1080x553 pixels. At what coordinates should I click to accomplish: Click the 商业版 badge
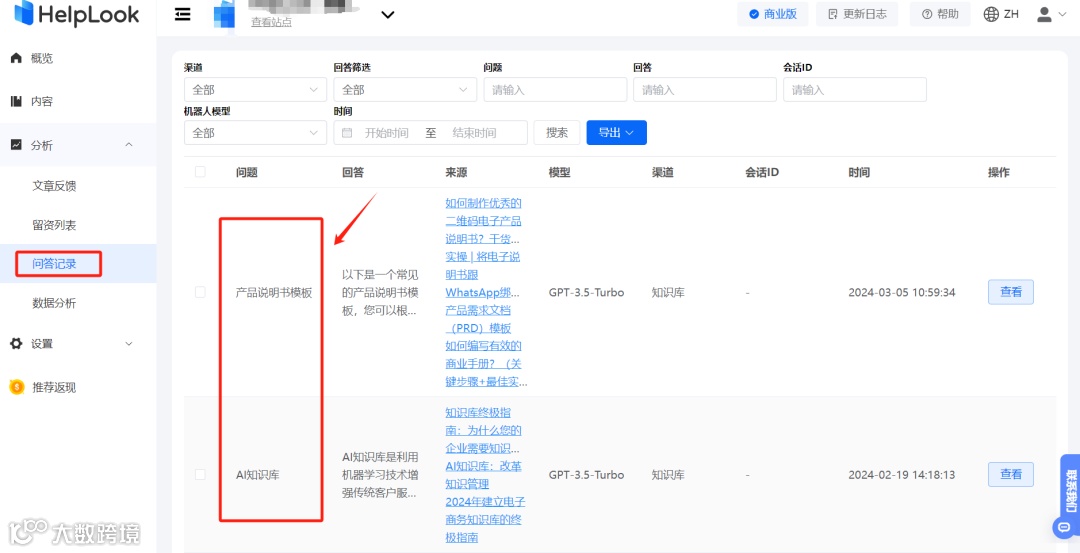coord(772,14)
